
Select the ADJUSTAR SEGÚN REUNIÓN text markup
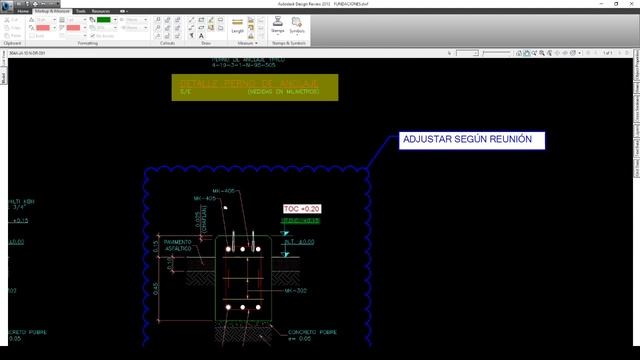[x=472, y=140]
